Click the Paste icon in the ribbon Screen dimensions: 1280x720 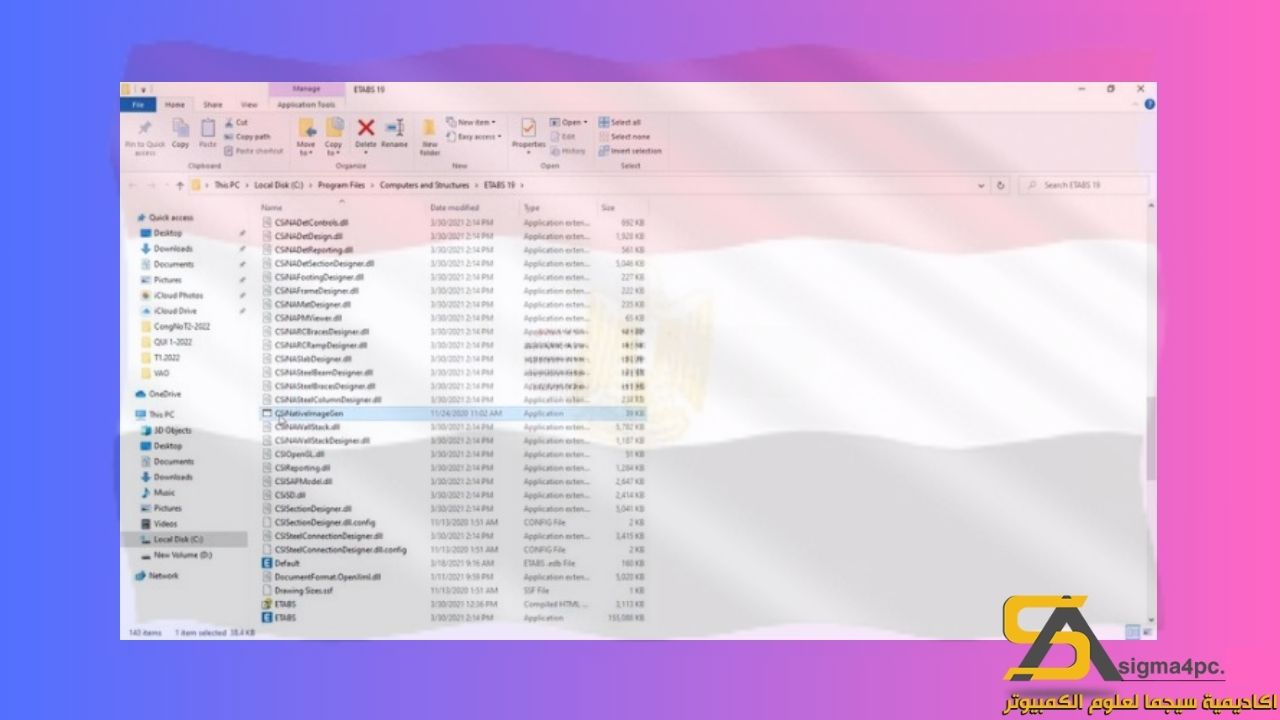[x=208, y=128]
